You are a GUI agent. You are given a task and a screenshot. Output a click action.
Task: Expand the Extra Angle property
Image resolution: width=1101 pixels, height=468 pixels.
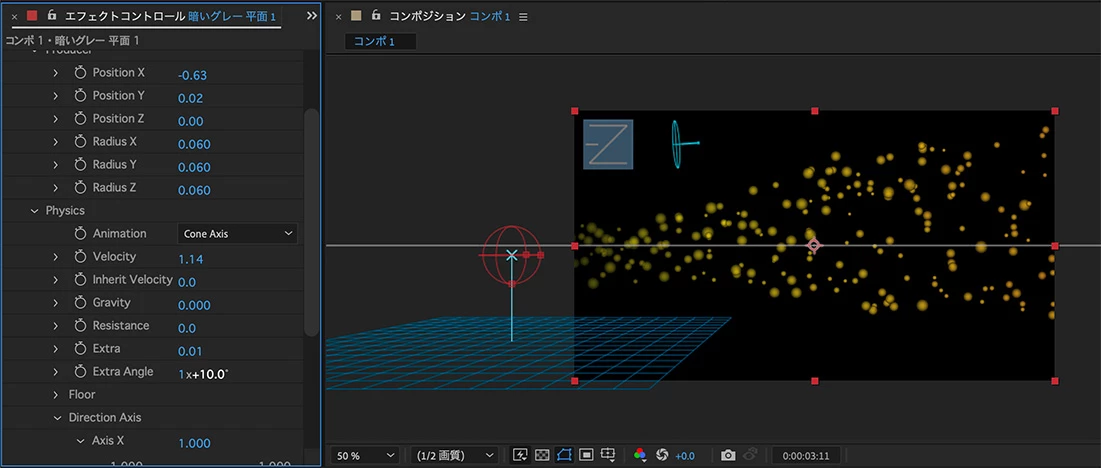[56, 372]
